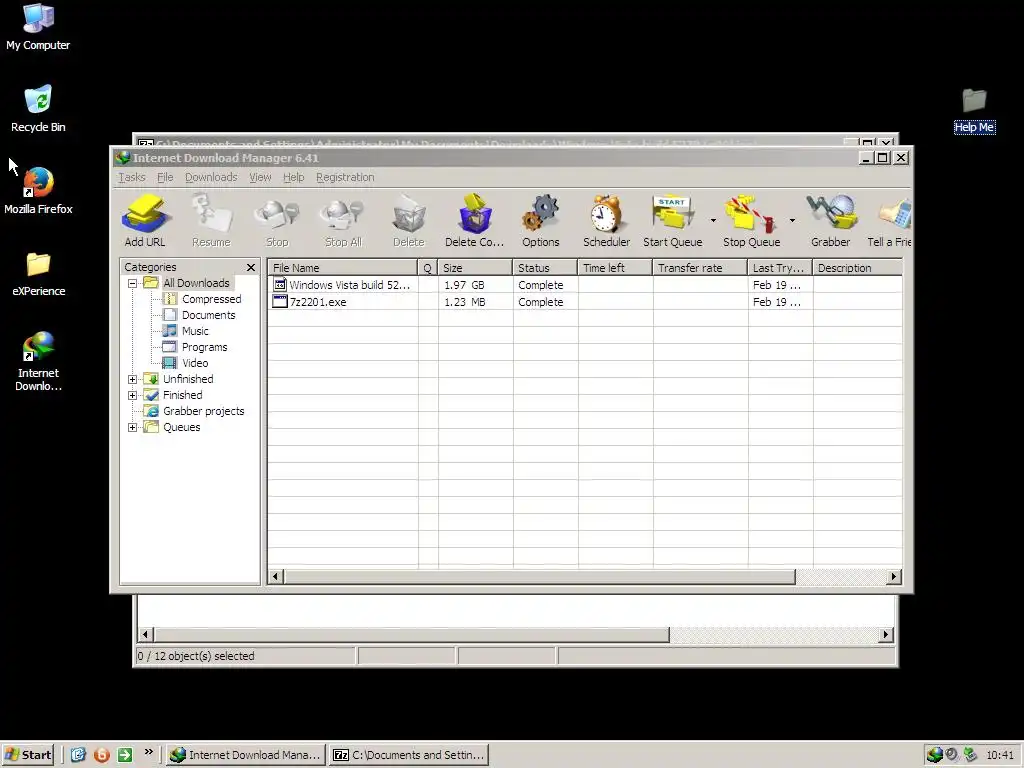Screen dimensions: 1024x768
Task: Click the Internet Download Manager taskbar button
Action: (246, 755)
